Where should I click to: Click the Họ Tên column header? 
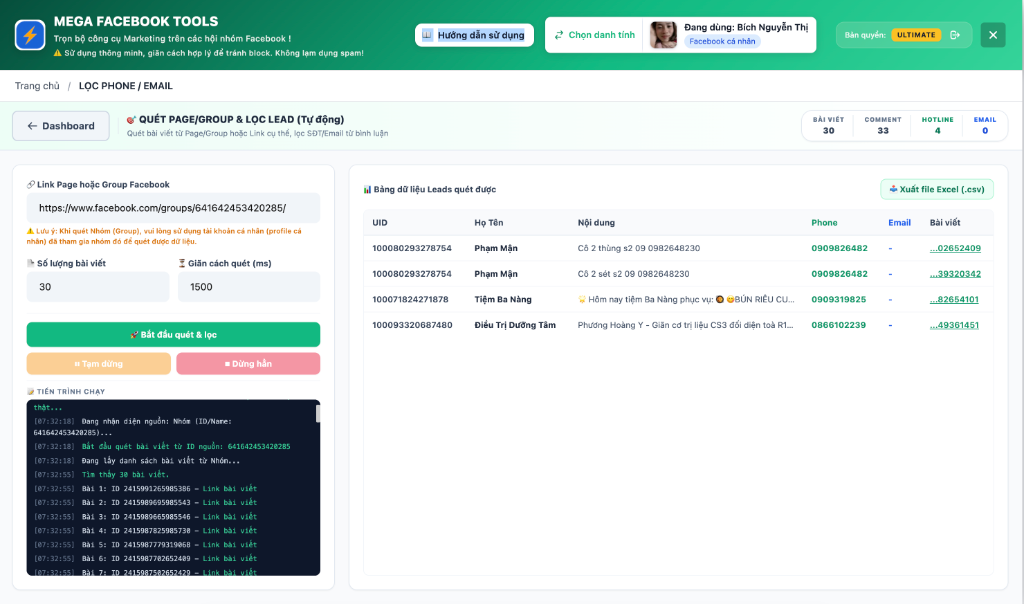[x=488, y=223]
